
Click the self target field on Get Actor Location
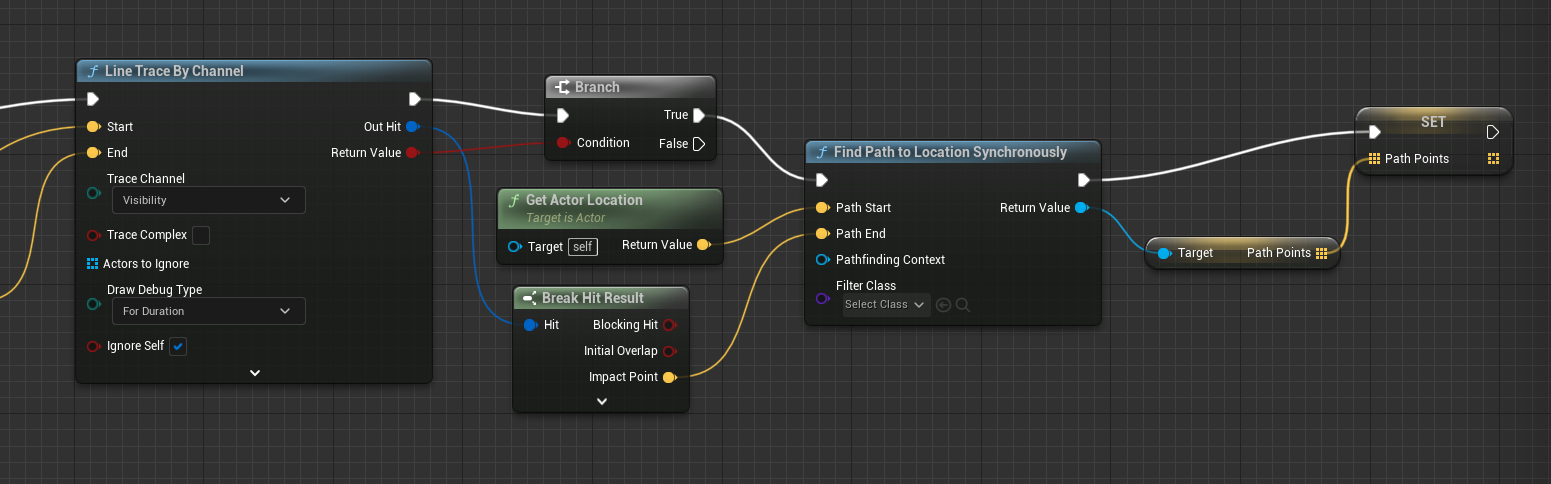coord(582,246)
